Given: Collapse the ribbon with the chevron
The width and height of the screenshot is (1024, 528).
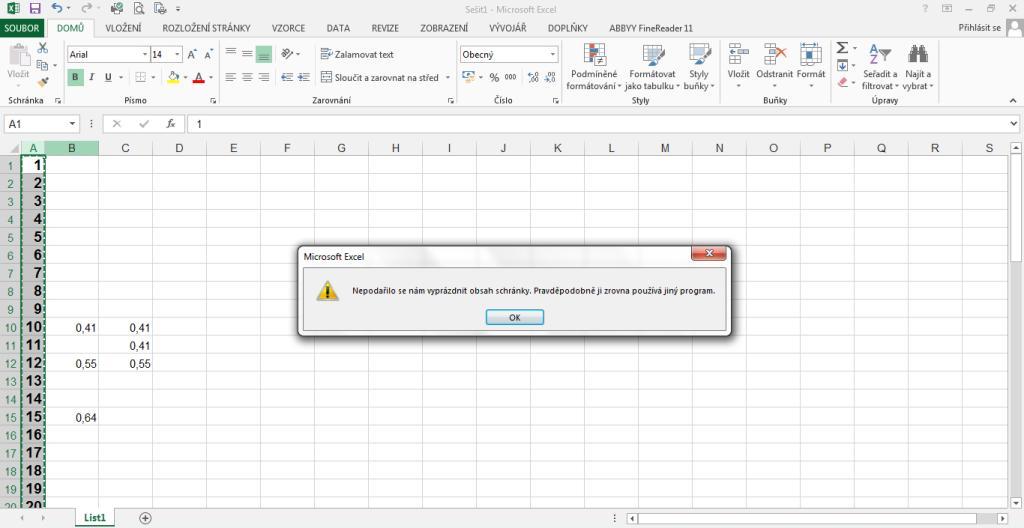Looking at the screenshot, I should tap(1013, 101).
